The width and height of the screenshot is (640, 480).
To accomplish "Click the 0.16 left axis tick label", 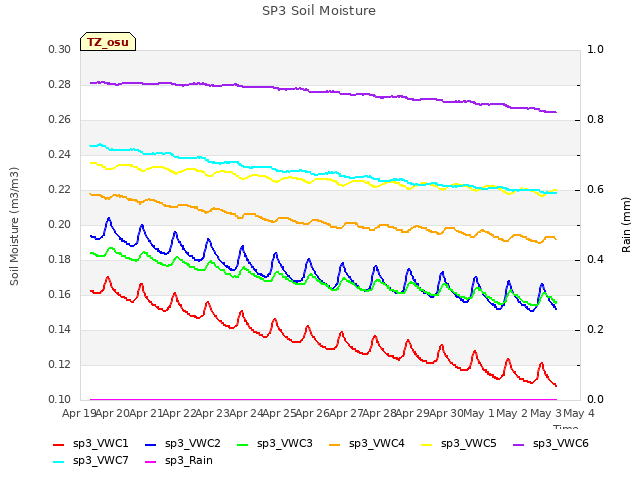I will [x=60, y=294].
